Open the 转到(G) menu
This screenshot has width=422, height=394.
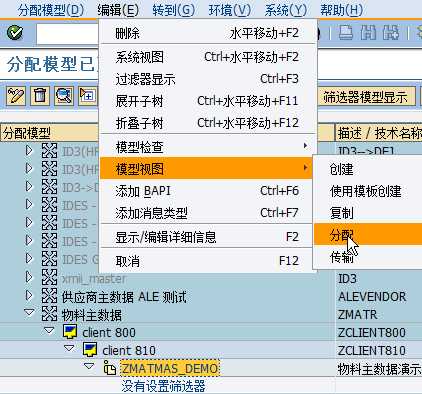173,10
